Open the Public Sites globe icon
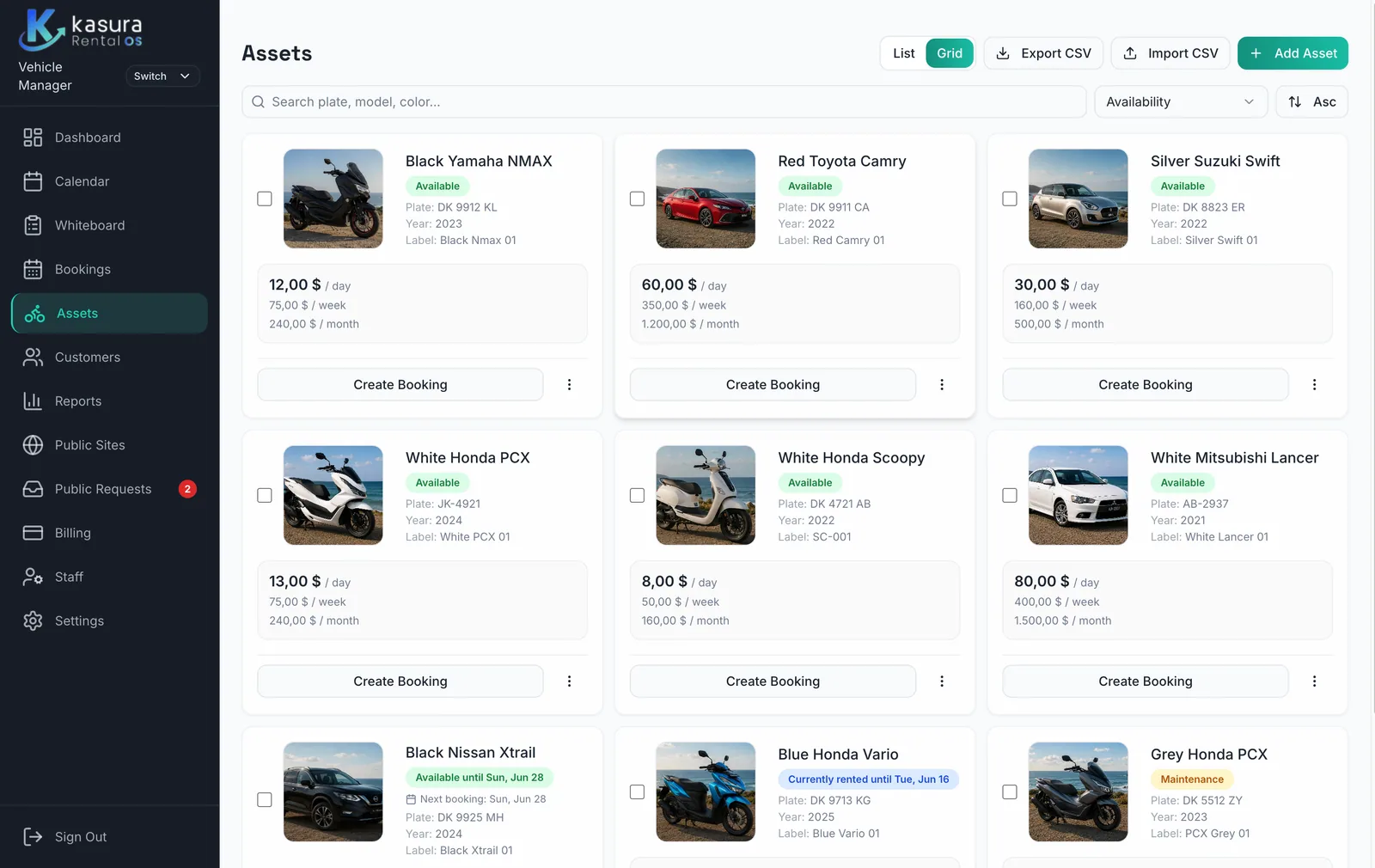Viewport: 1375px width, 868px height. tap(33, 445)
